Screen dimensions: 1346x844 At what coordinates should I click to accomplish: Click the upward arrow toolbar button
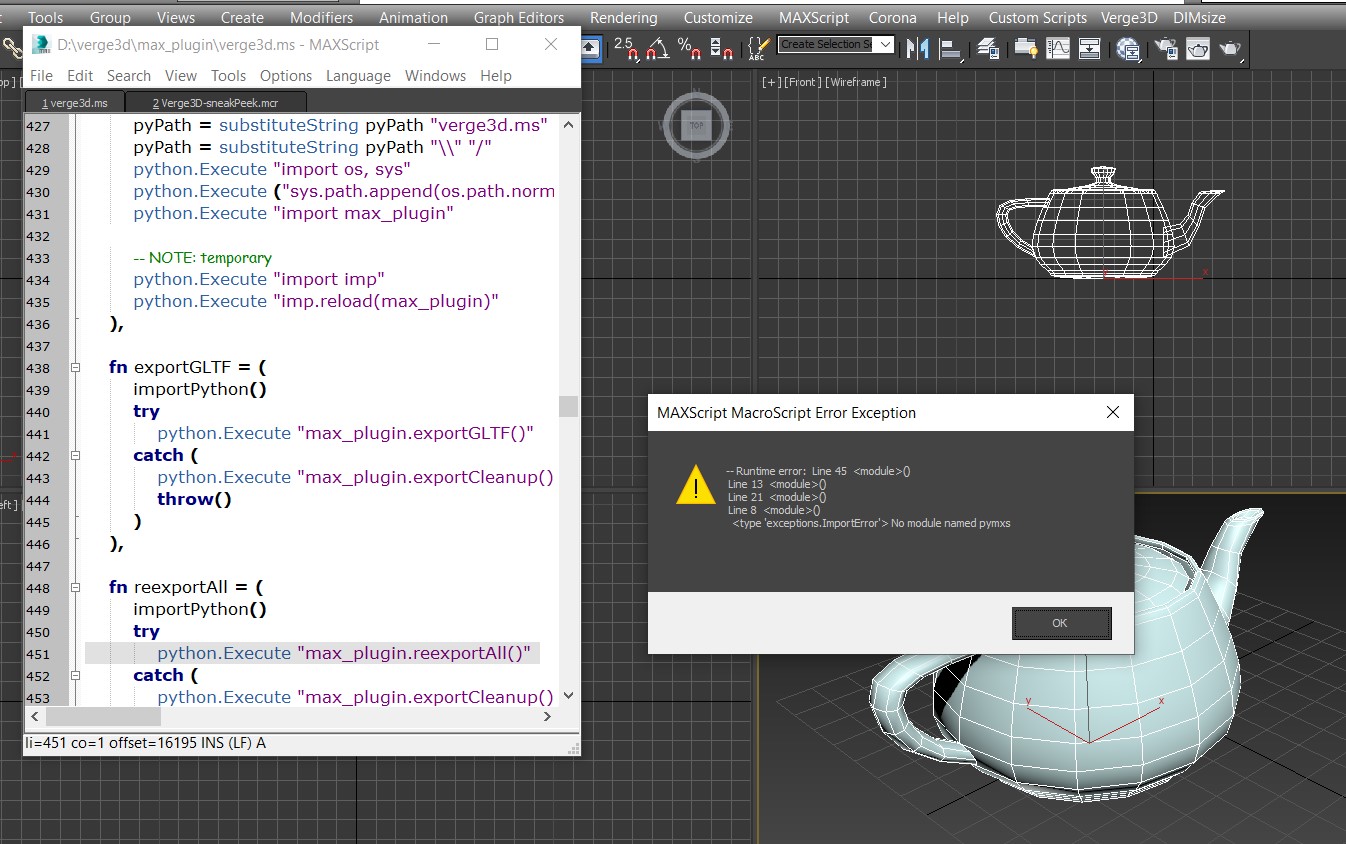(590, 47)
